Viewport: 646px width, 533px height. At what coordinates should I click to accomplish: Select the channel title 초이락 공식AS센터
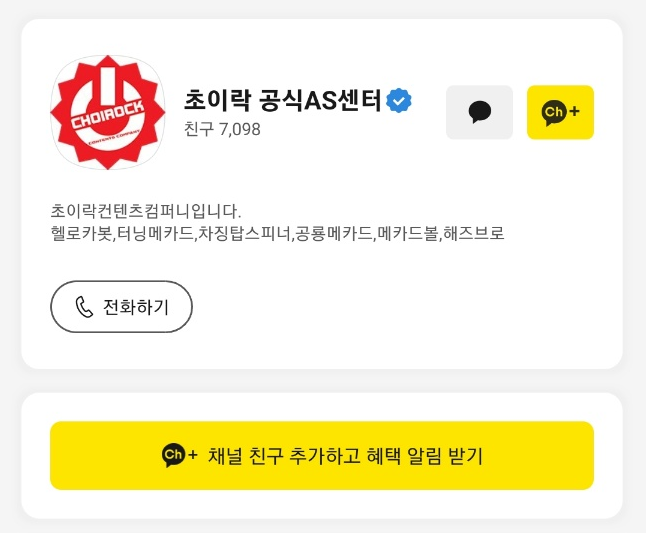point(283,100)
